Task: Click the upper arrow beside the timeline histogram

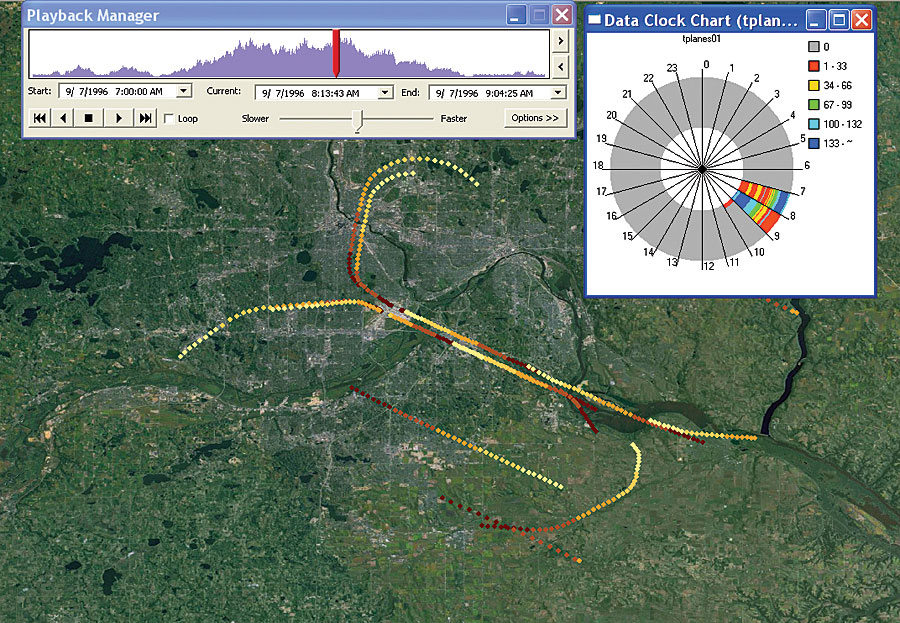Action: coord(560,42)
